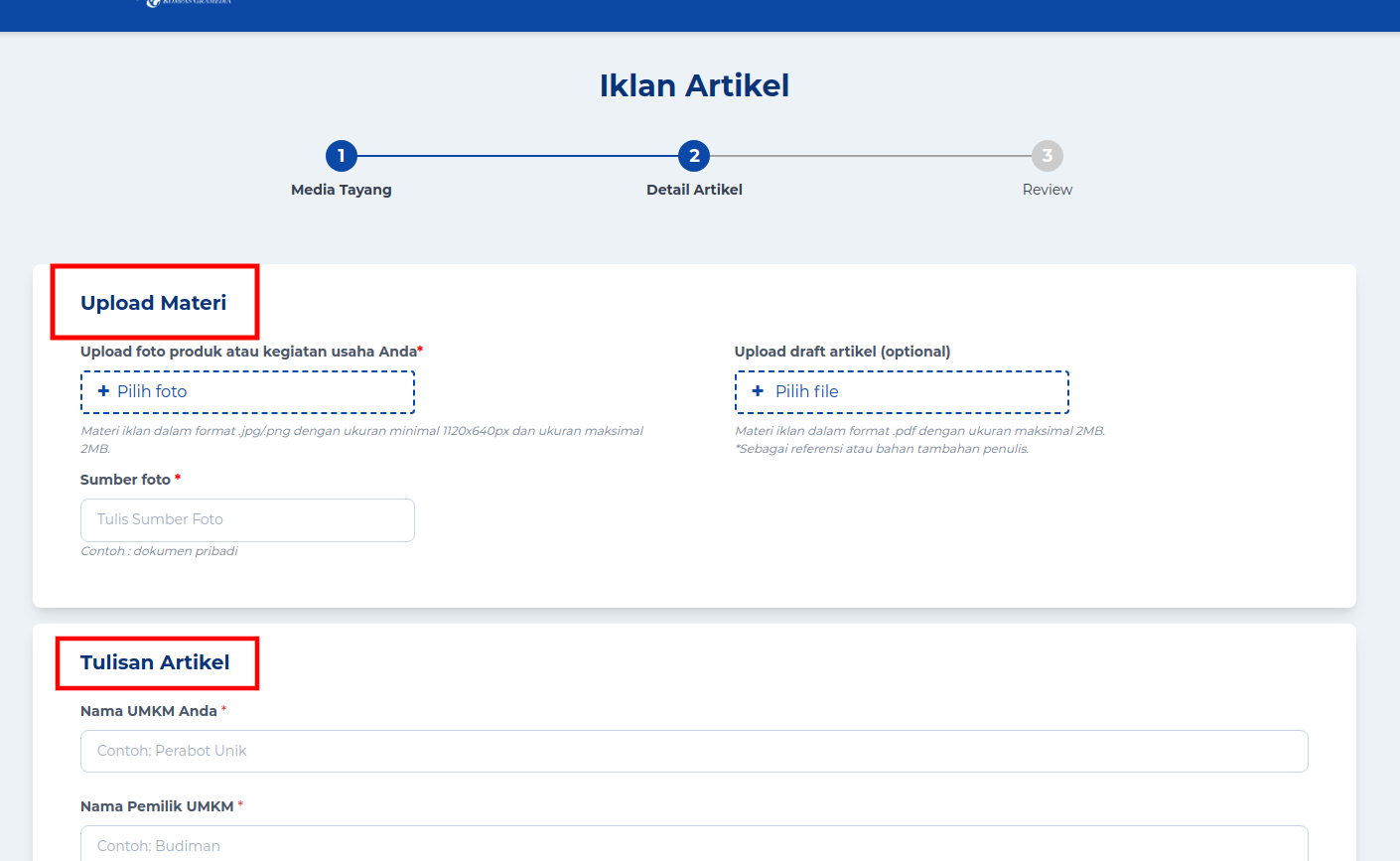
Task: Upload draft using Pilih file text
Action: pyautogui.click(x=806, y=391)
